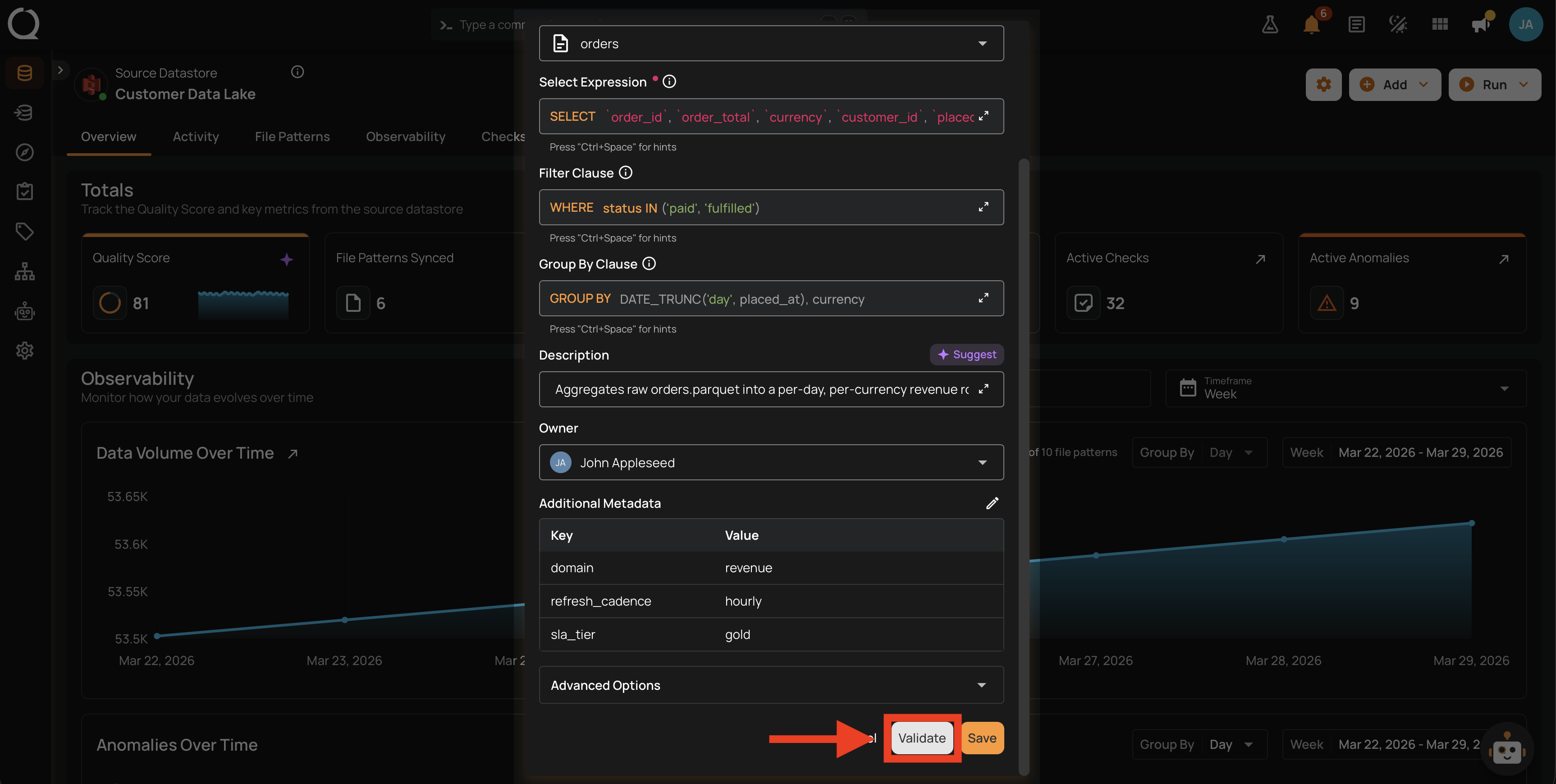
Task: Select the sla_tier gold value
Action: coord(737,634)
